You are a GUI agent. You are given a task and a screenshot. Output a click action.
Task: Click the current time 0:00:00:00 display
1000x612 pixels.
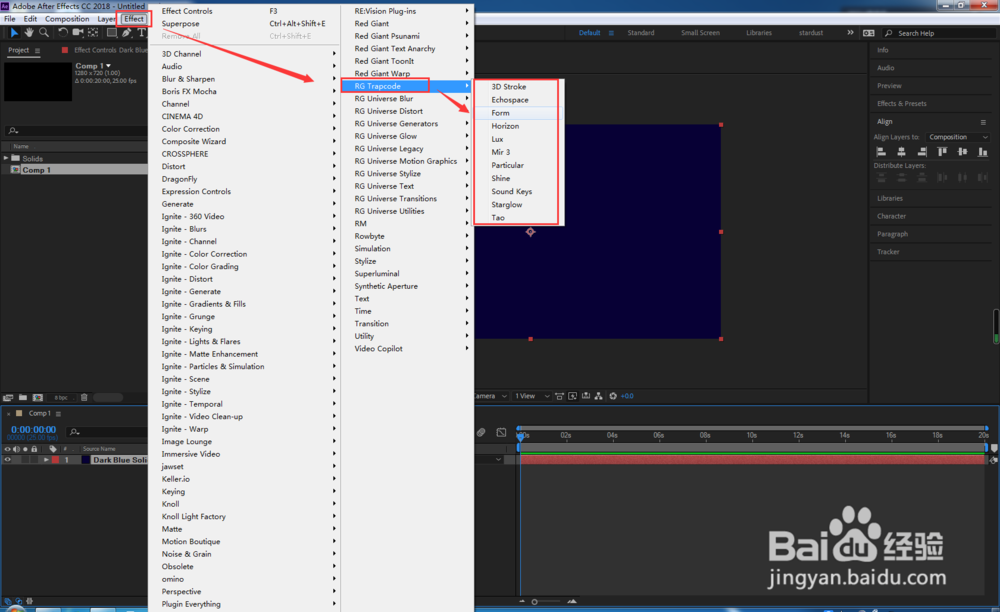click(x=33, y=430)
